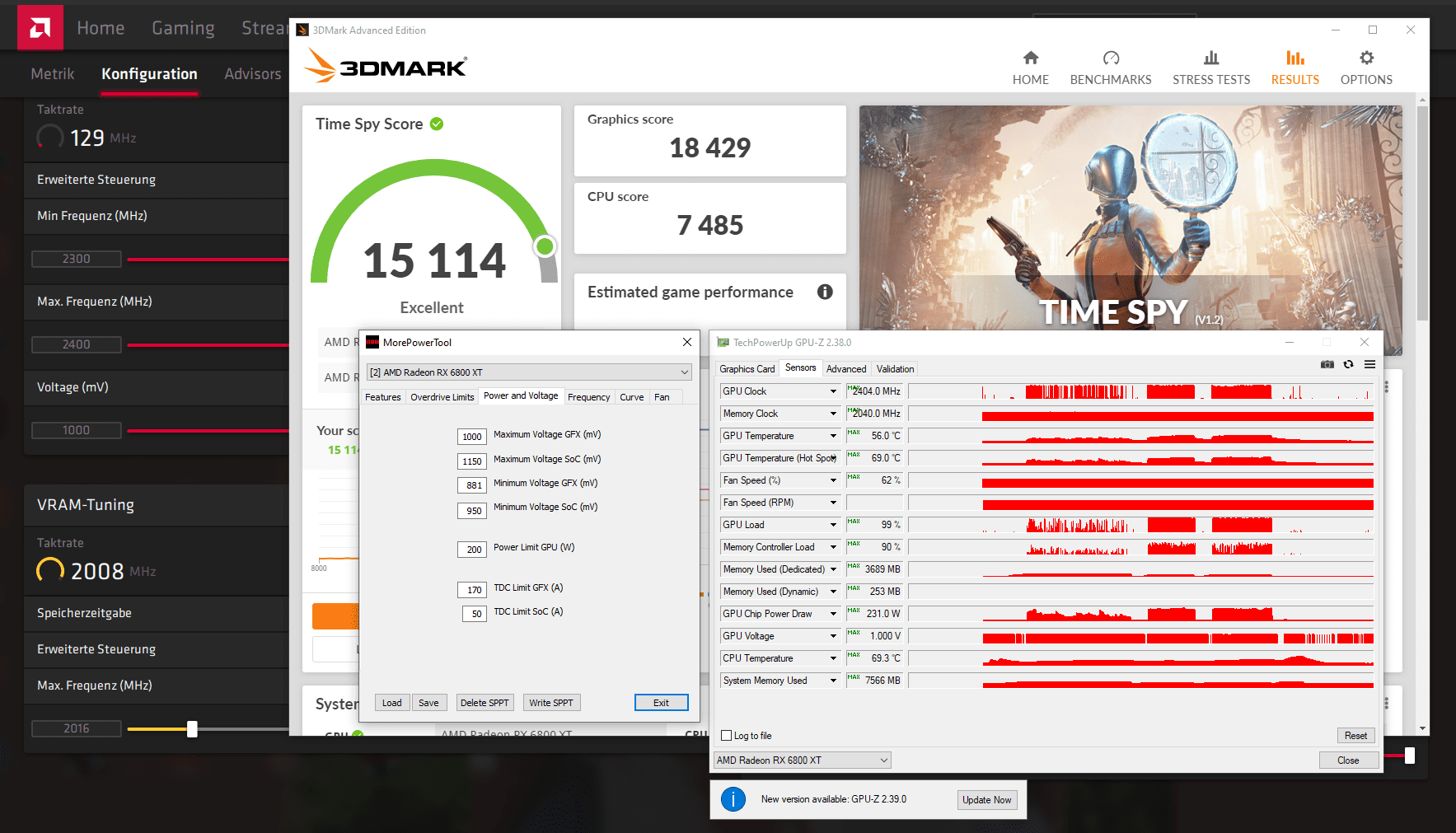Image resolution: width=1456 pixels, height=833 pixels.
Task: Click the VRAM Max. Frequenz 2016 value box
Action: coord(77,728)
